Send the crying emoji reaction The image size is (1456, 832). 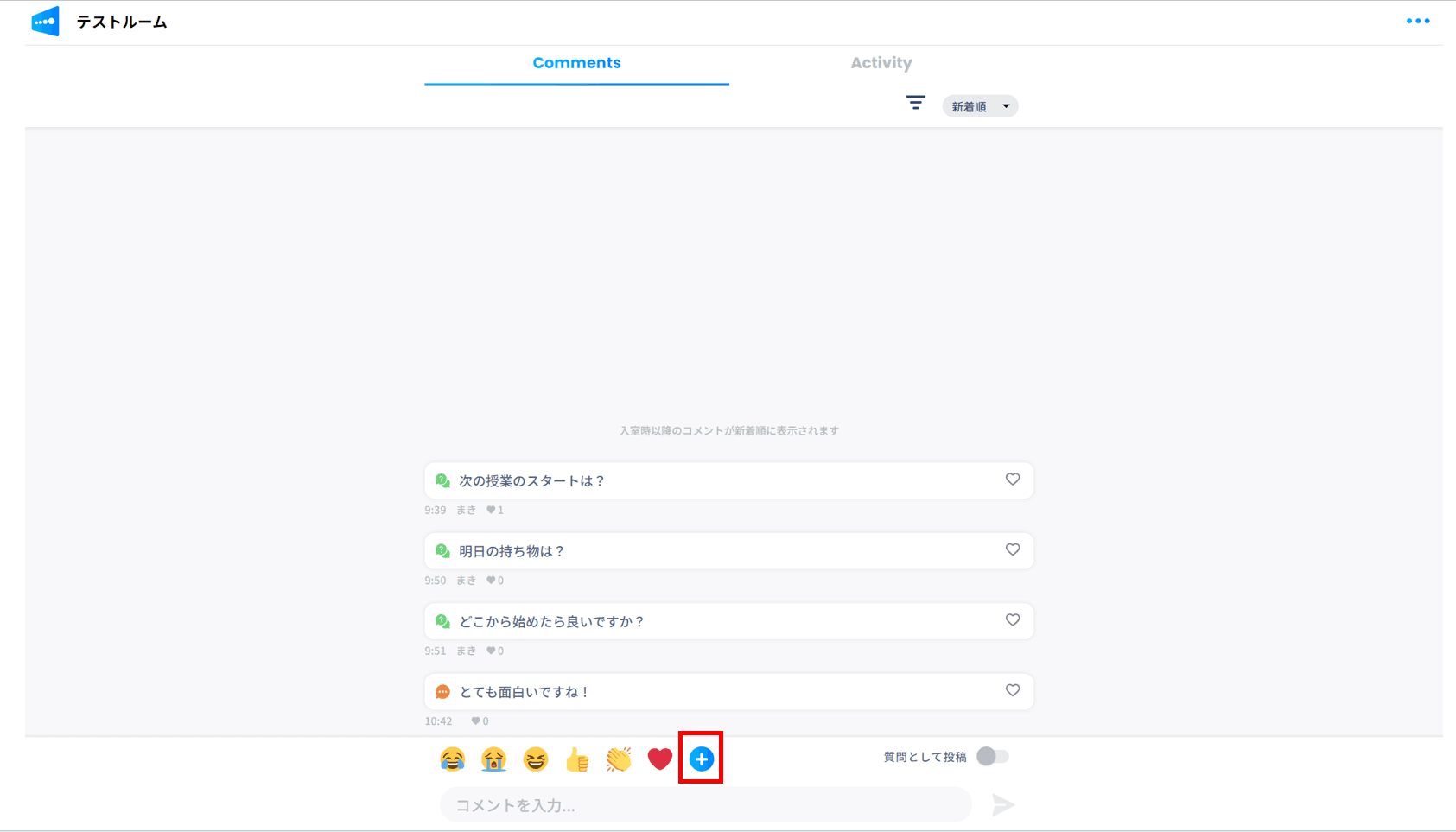coord(493,759)
